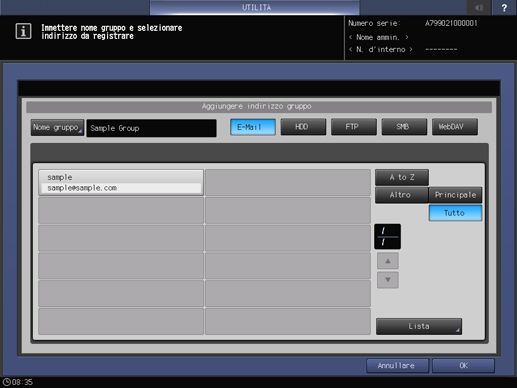Select the SMB address type
Screen dimensions: 517x388
[404, 127]
